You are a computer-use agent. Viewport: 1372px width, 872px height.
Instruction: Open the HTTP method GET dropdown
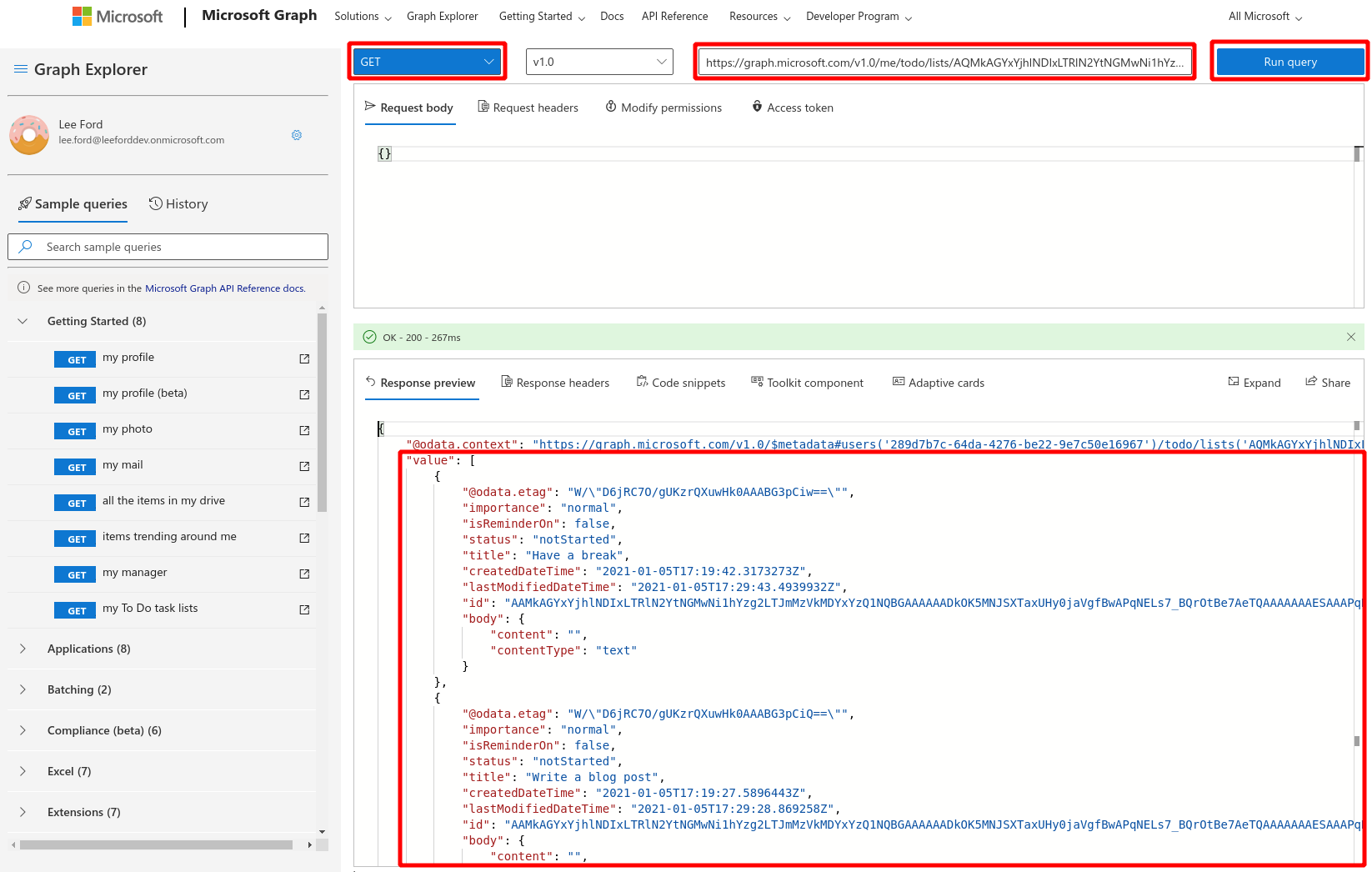(427, 62)
